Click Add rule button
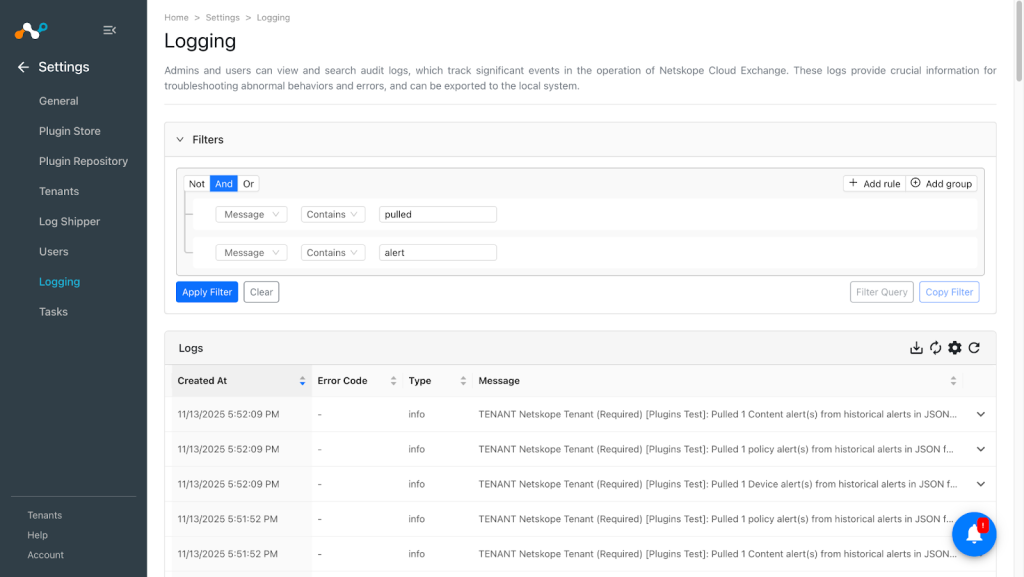The width and height of the screenshot is (1024, 577). click(x=874, y=184)
